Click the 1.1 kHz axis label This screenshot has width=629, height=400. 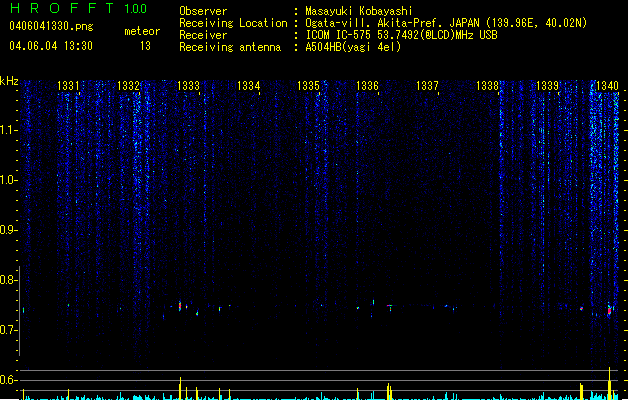pyautogui.click(x=8, y=130)
